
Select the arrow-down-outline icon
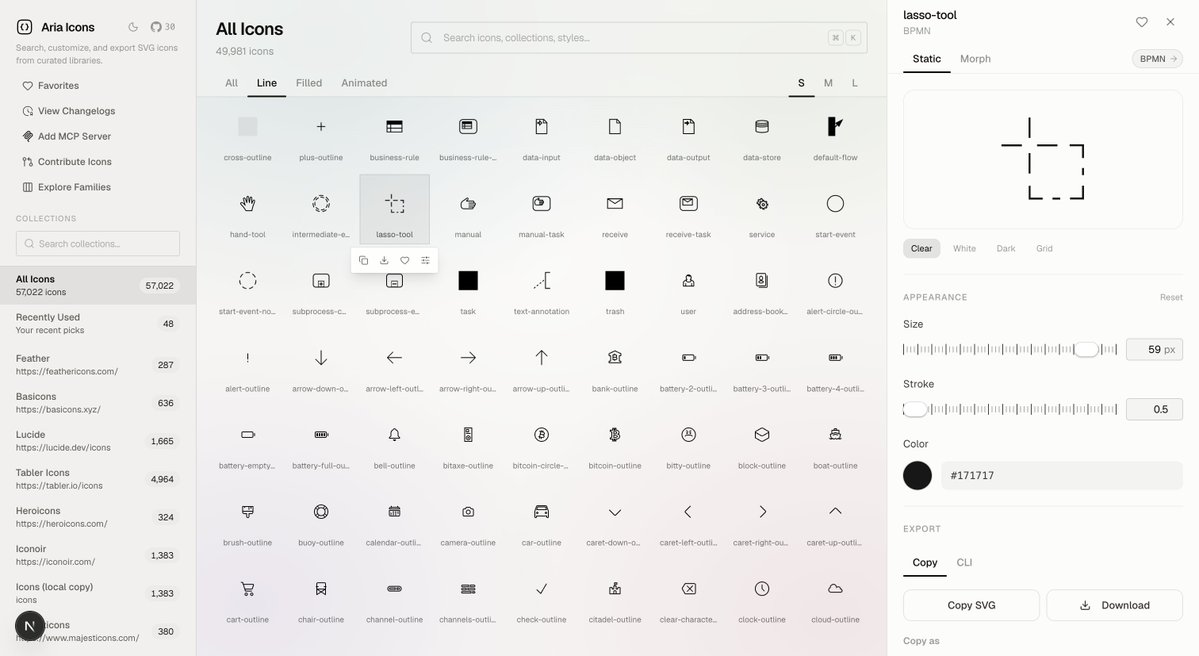click(x=321, y=364)
